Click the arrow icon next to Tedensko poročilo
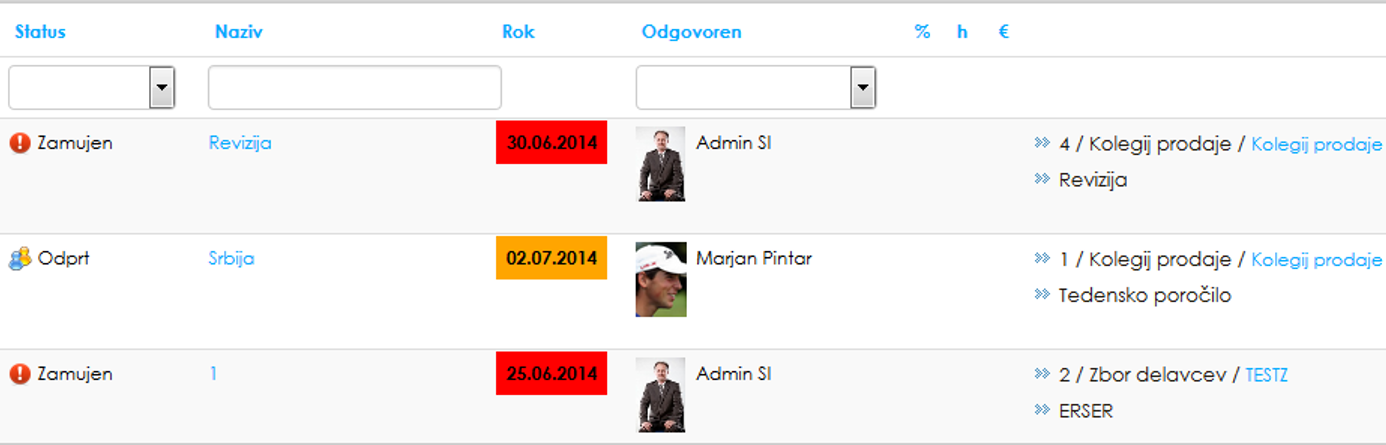This screenshot has height=445, width=1386. click(x=1042, y=295)
